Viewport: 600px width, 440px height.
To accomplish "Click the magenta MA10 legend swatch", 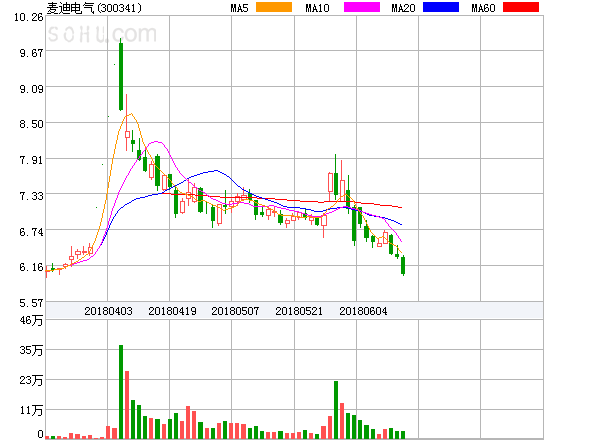I will point(362,7).
